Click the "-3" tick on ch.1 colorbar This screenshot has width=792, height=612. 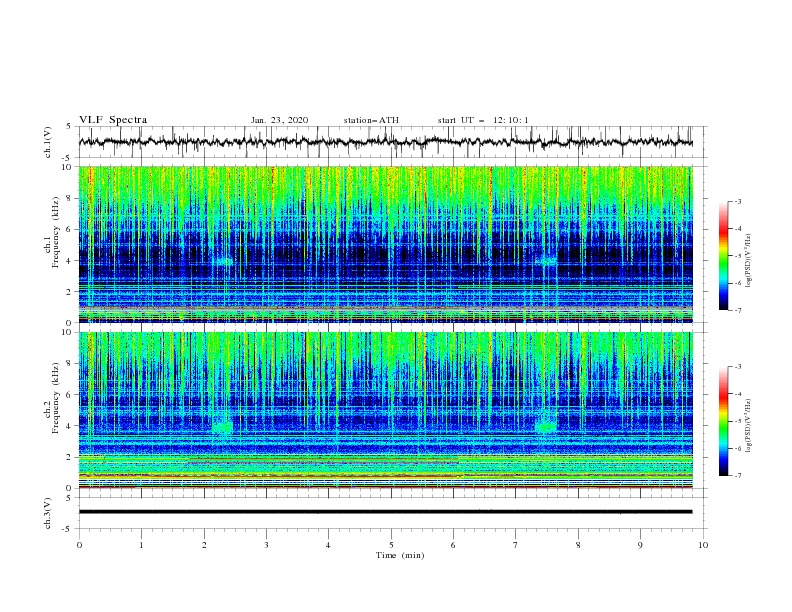tap(737, 201)
